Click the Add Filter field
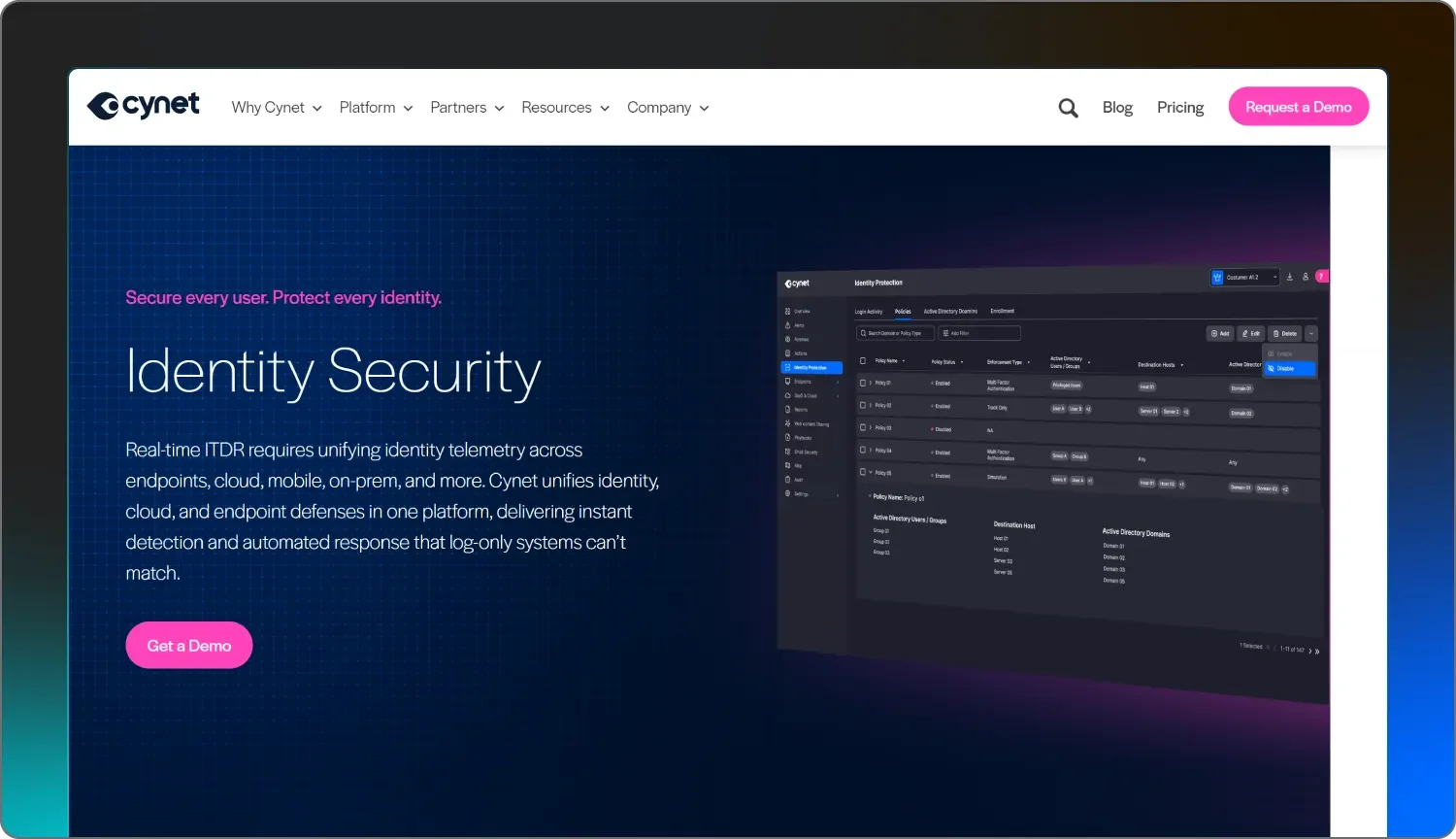Screen dimensions: 1456x839 [x=979, y=333]
